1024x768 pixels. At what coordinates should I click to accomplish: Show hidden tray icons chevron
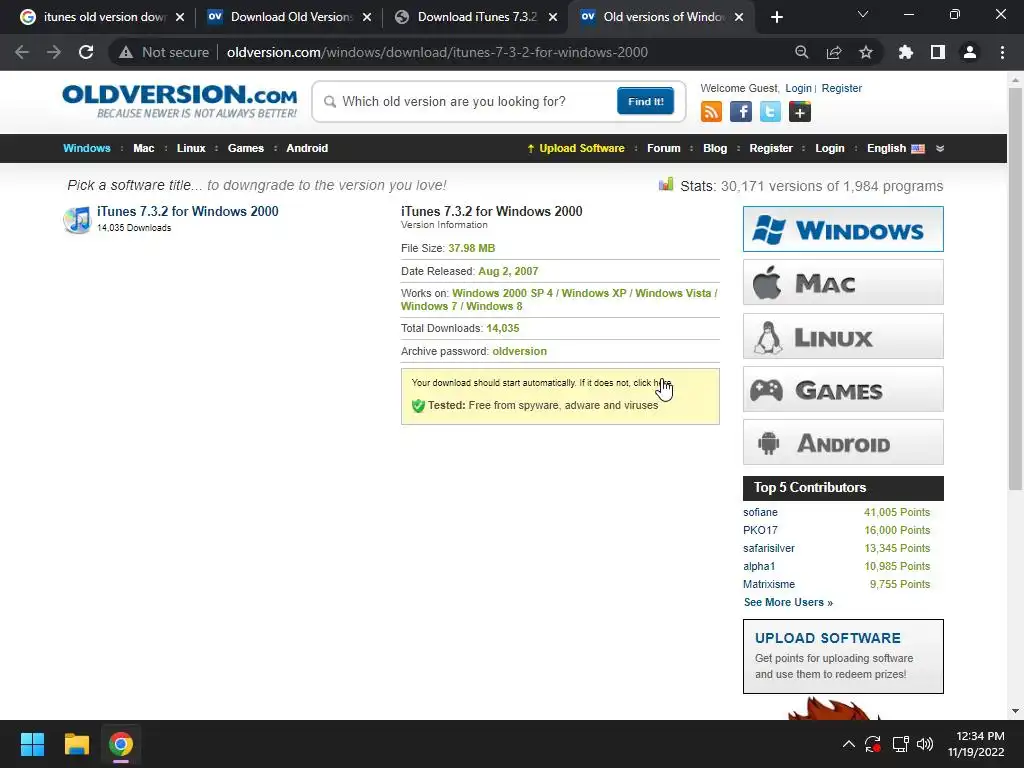pos(848,744)
